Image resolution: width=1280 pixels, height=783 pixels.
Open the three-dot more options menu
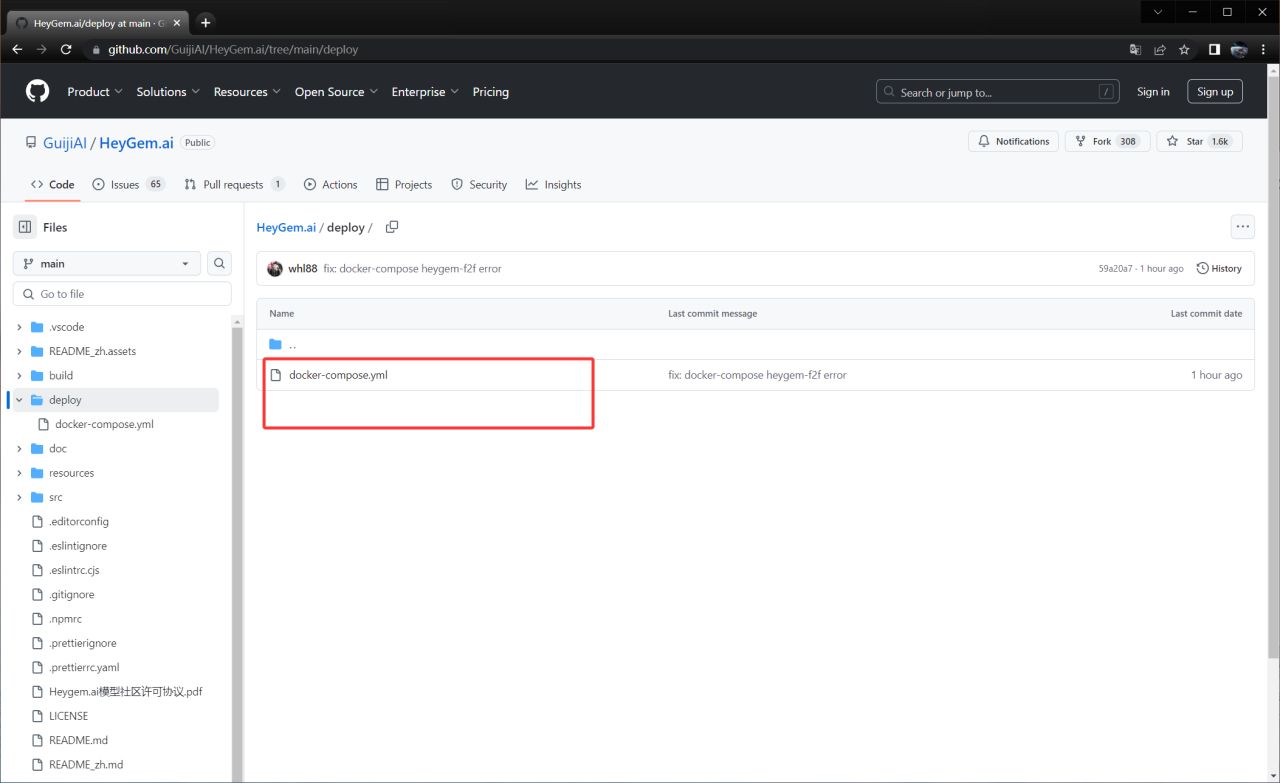(1243, 227)
